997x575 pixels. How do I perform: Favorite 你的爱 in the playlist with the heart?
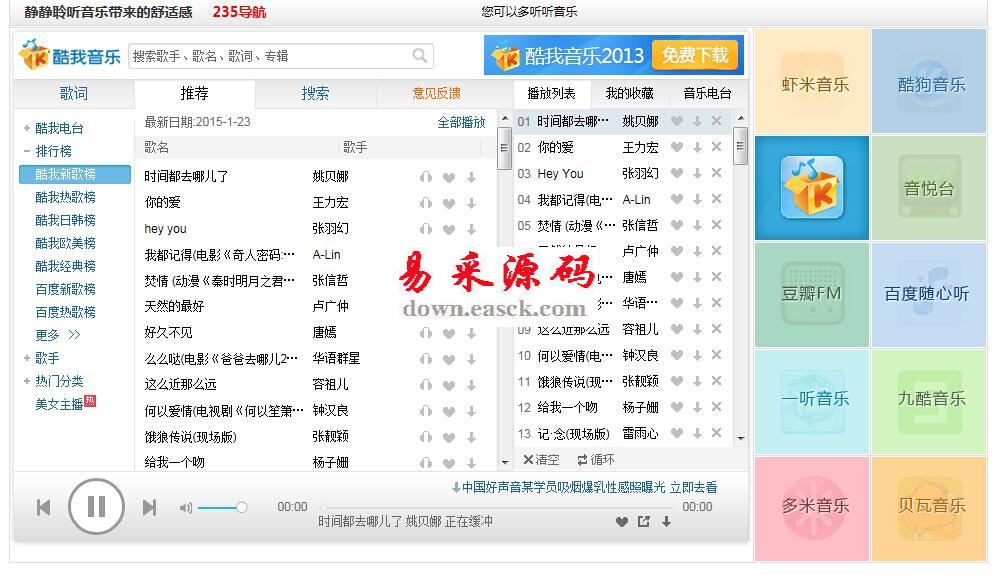point(677,147)
